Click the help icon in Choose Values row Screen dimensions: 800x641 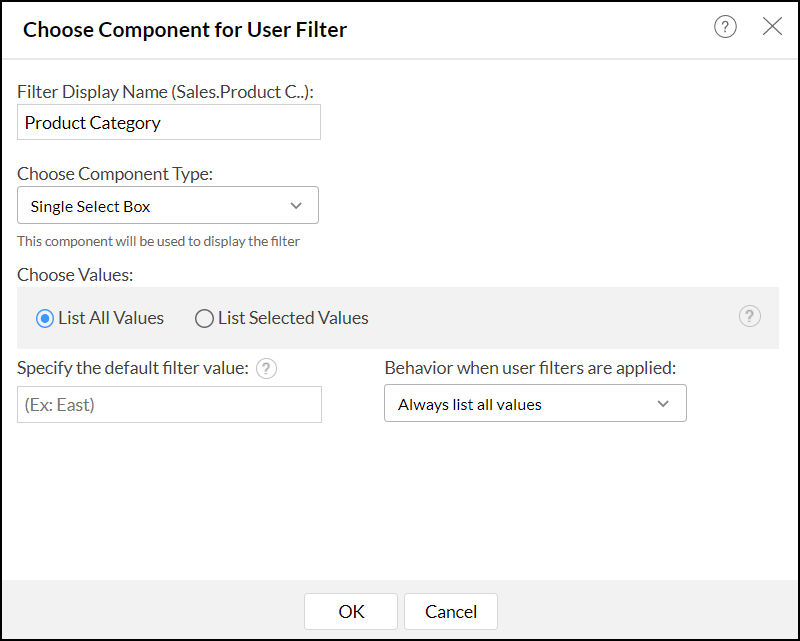click(750, 317)
